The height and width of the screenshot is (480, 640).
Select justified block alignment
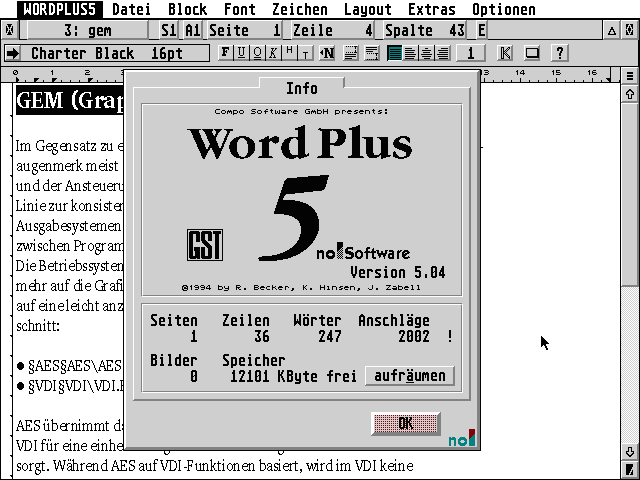[394, 53]
